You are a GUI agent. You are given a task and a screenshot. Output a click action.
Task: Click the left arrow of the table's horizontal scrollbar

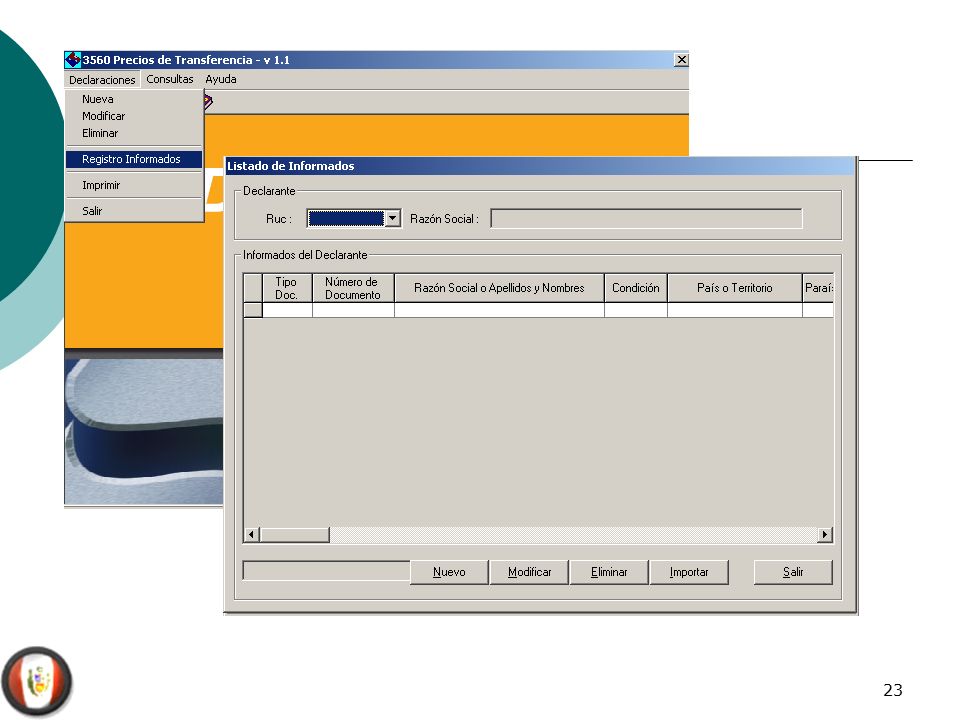[x=251, y=534]
